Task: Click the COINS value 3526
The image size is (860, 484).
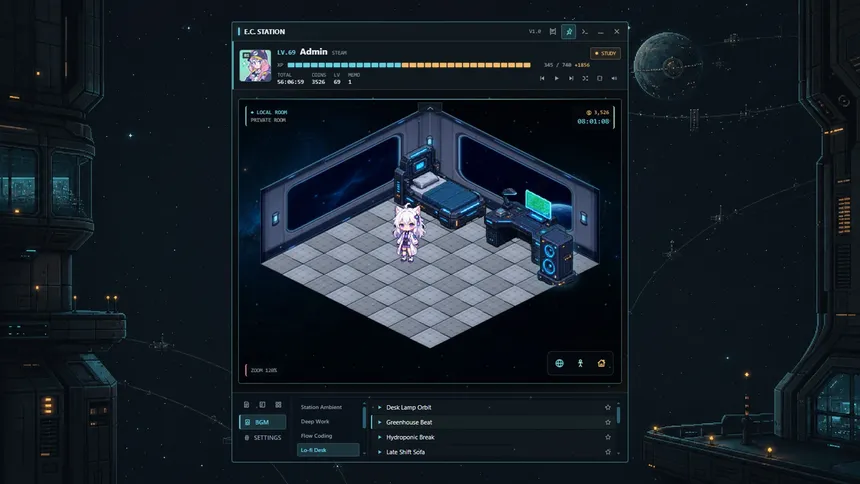Action: 318,82
